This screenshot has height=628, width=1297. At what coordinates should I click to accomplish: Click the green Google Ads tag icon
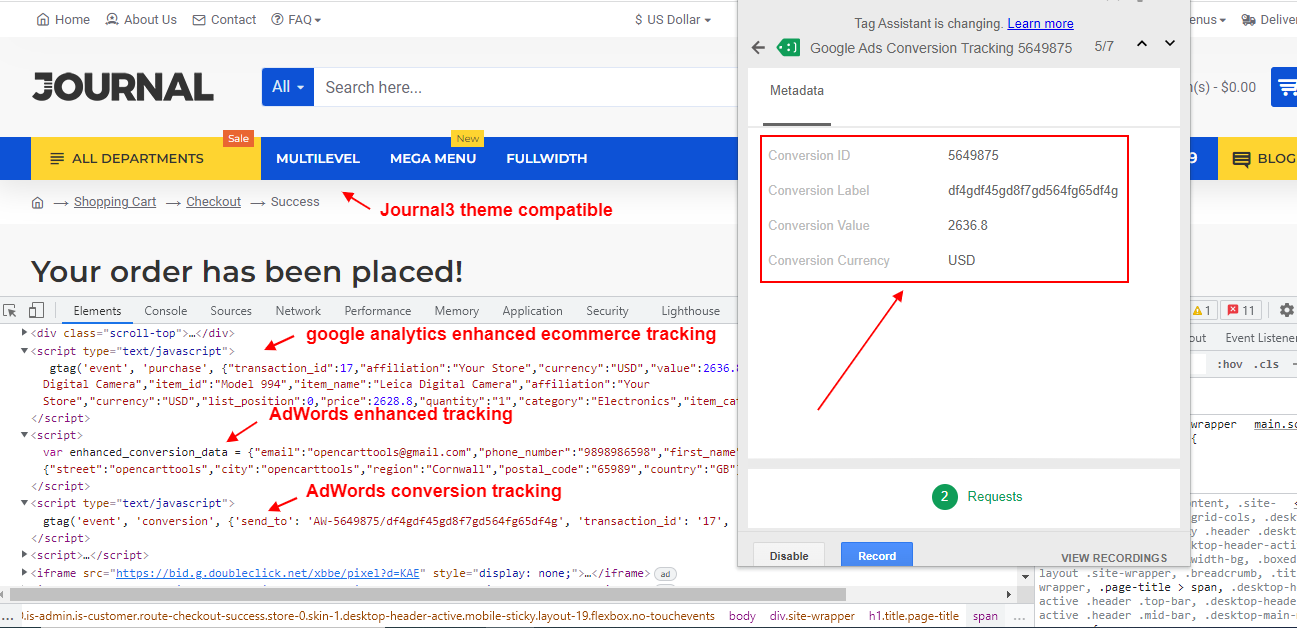click(789, 47)
